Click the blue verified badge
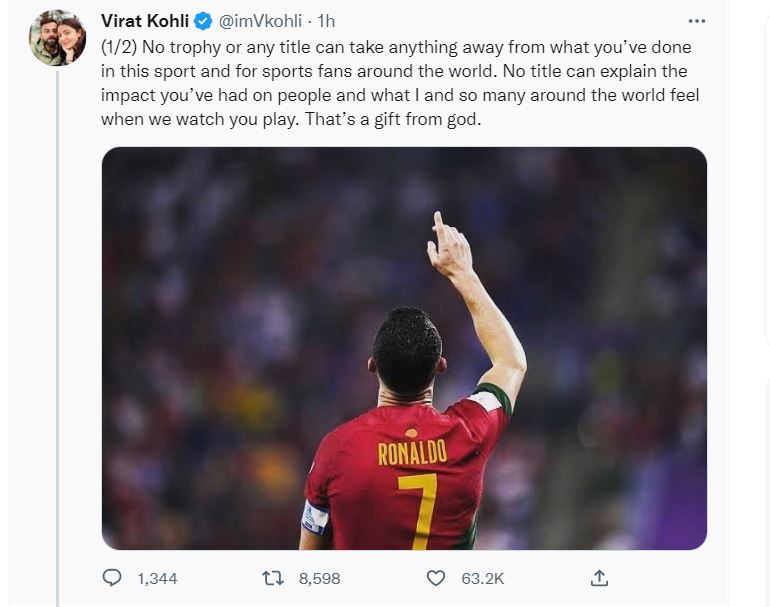 tap(203, 21)
